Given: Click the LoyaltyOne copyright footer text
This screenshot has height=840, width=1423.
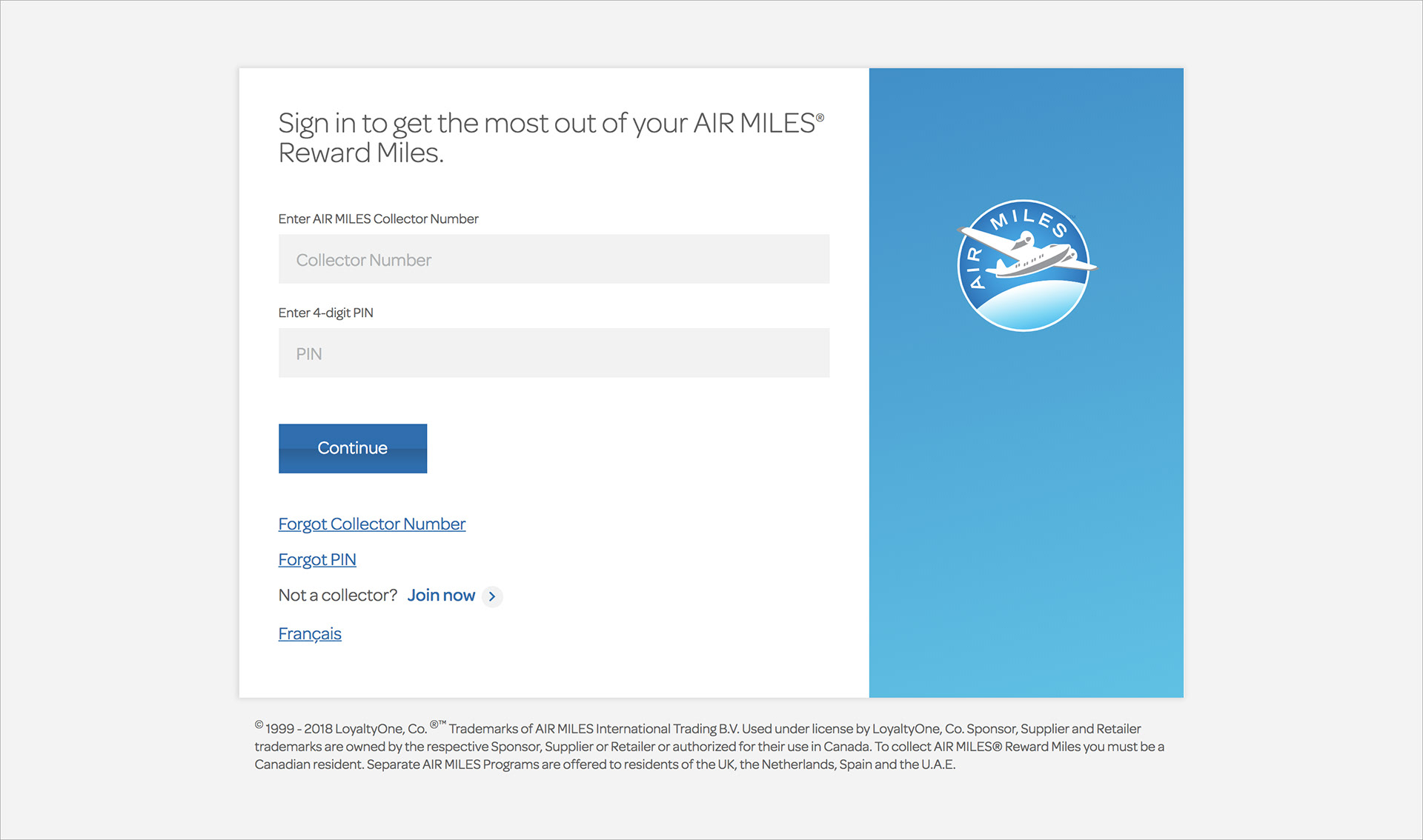Looking at the screenshot, I should click(709, 746).
